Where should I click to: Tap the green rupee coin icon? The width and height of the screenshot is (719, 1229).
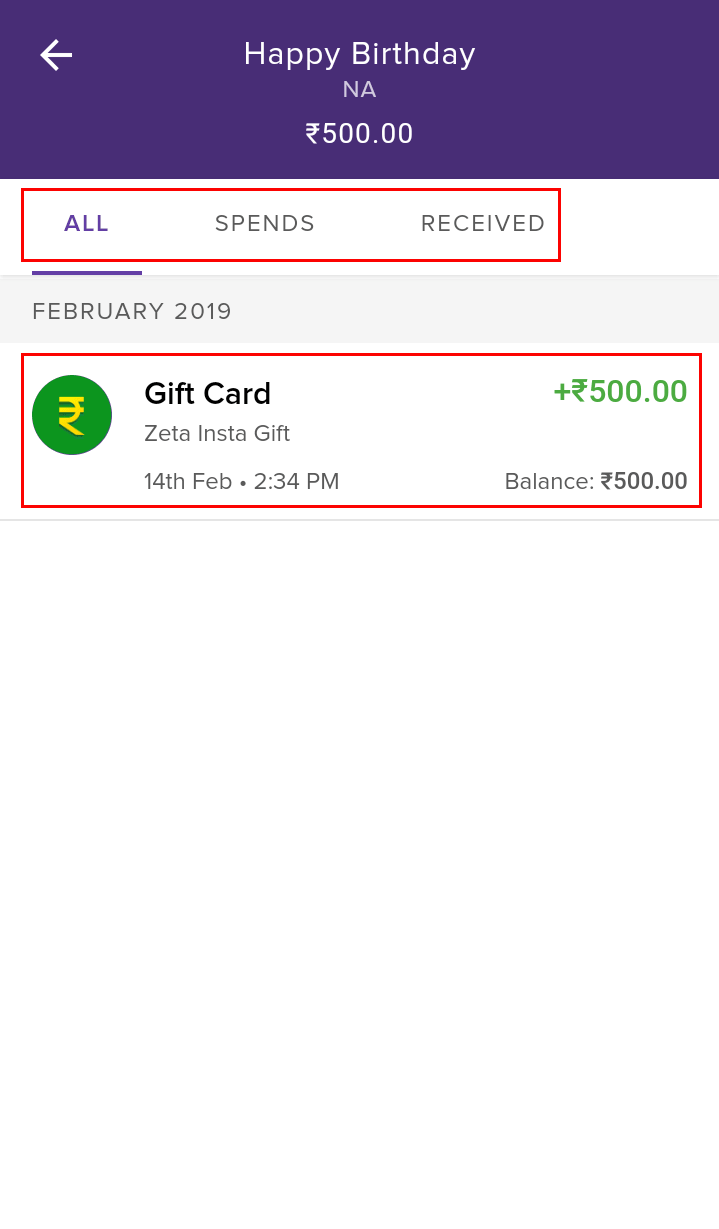[72, 415]
